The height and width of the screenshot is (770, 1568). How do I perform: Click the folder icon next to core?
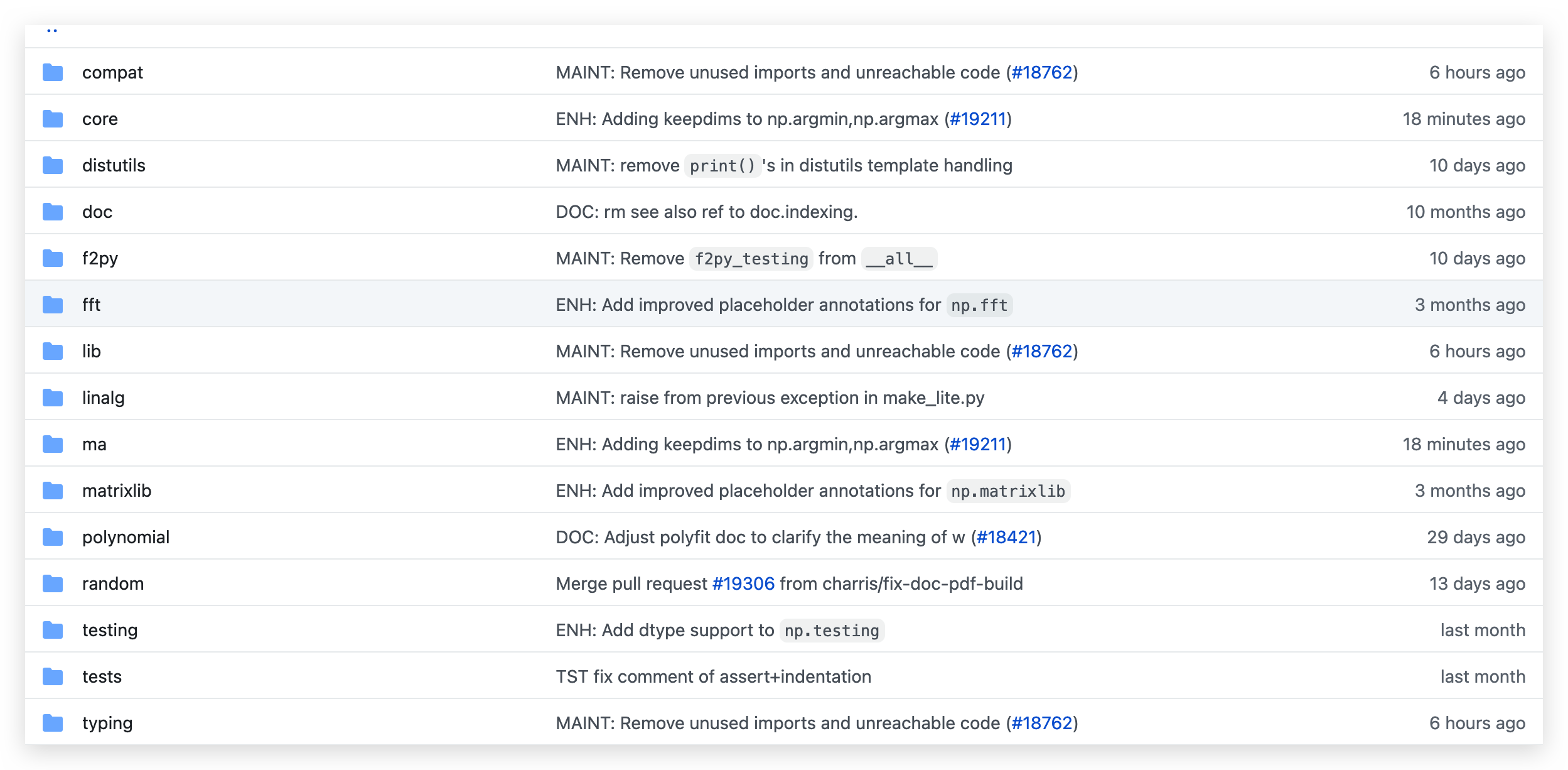[53, 119]
